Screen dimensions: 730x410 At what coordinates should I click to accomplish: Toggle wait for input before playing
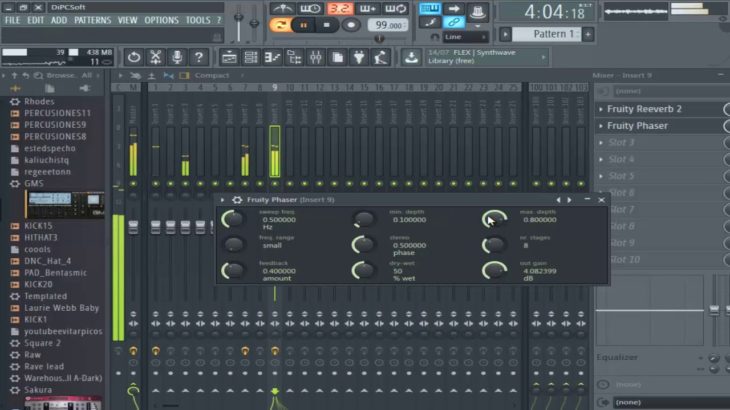click(x=310, y=8)
